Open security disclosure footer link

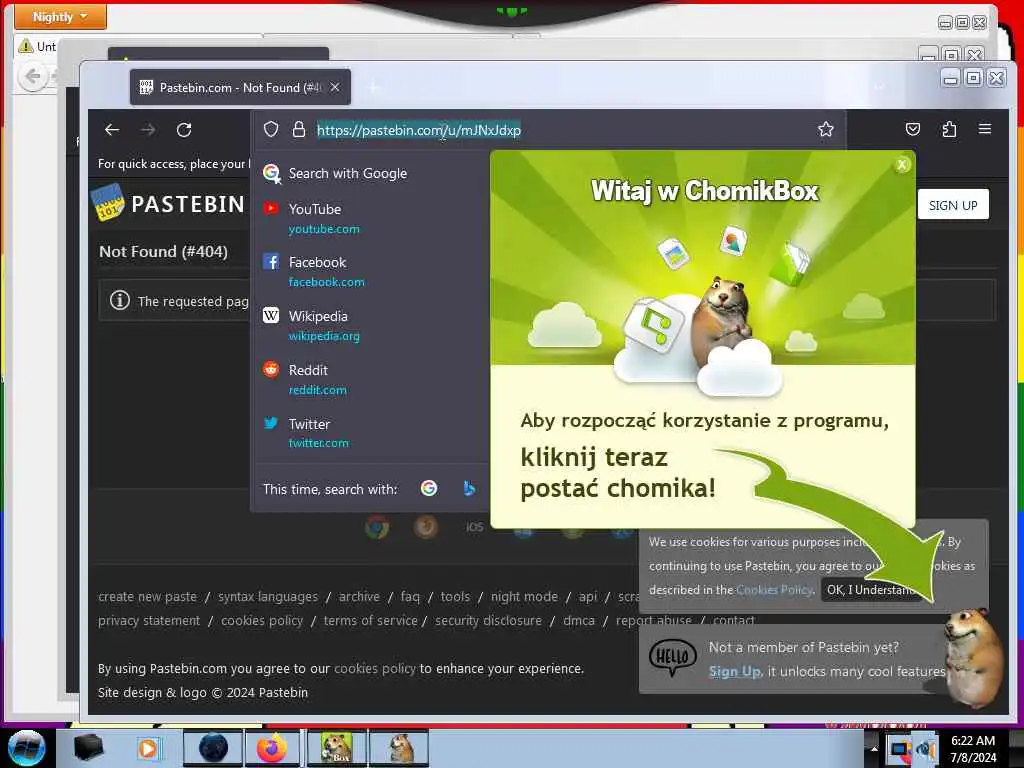pyautogui.click(x=488, y=620)
